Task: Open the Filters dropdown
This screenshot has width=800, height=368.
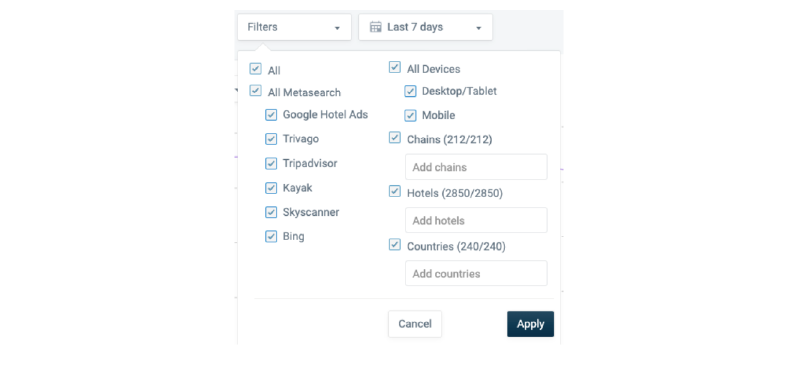Action: coord(294,27)
